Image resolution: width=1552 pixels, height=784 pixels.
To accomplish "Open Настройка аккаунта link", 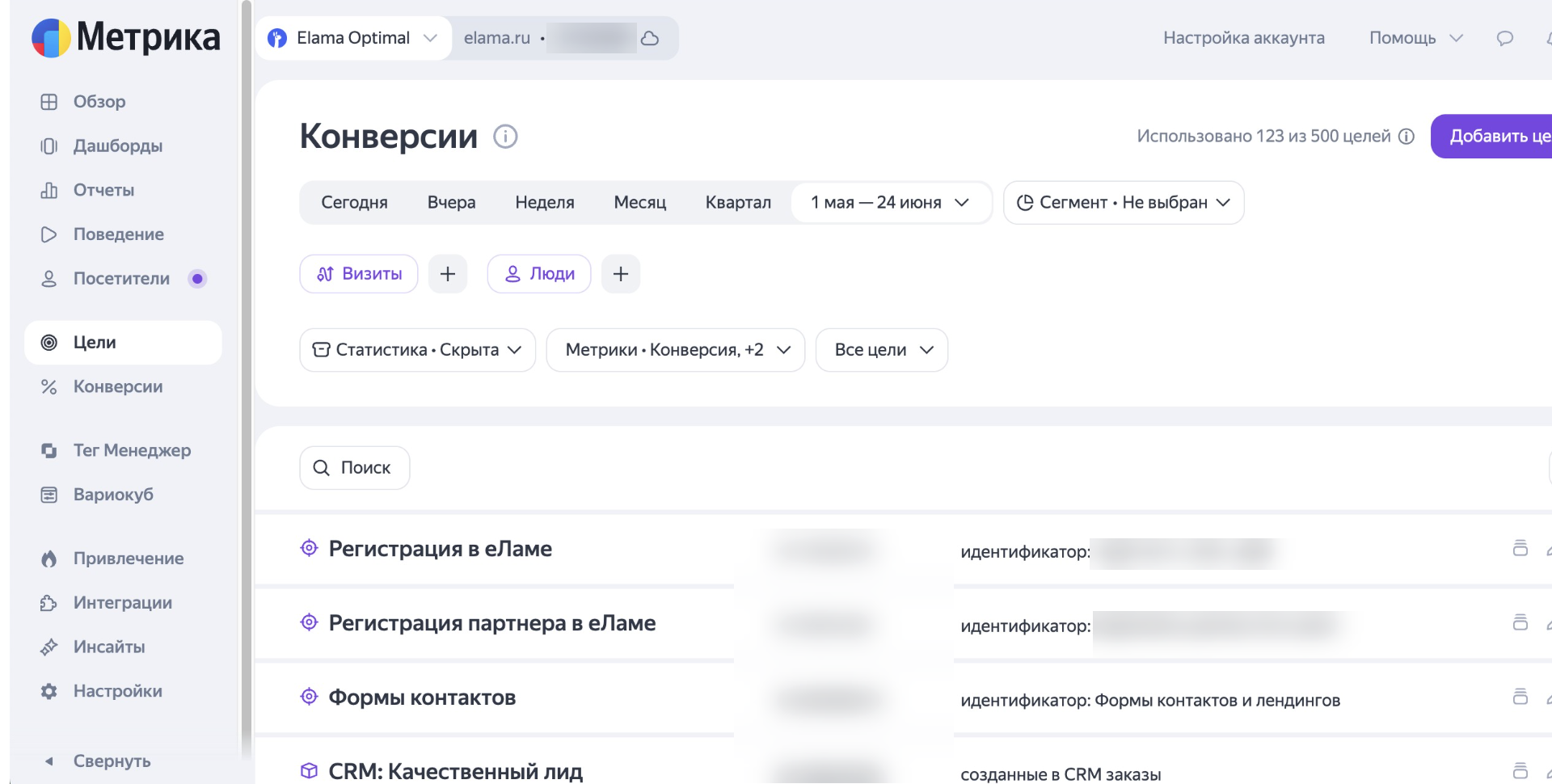I will click(x=1244, y=38).
